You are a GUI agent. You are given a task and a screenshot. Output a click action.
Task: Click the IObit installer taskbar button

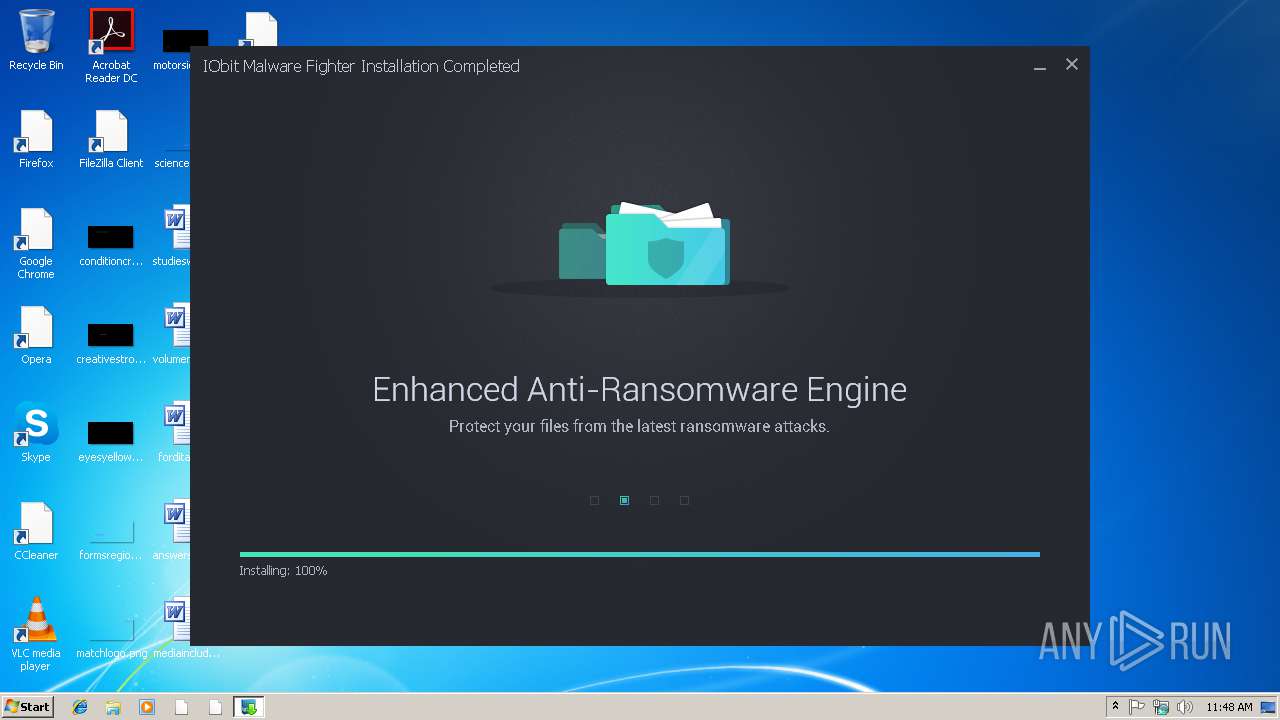(248, 707)
